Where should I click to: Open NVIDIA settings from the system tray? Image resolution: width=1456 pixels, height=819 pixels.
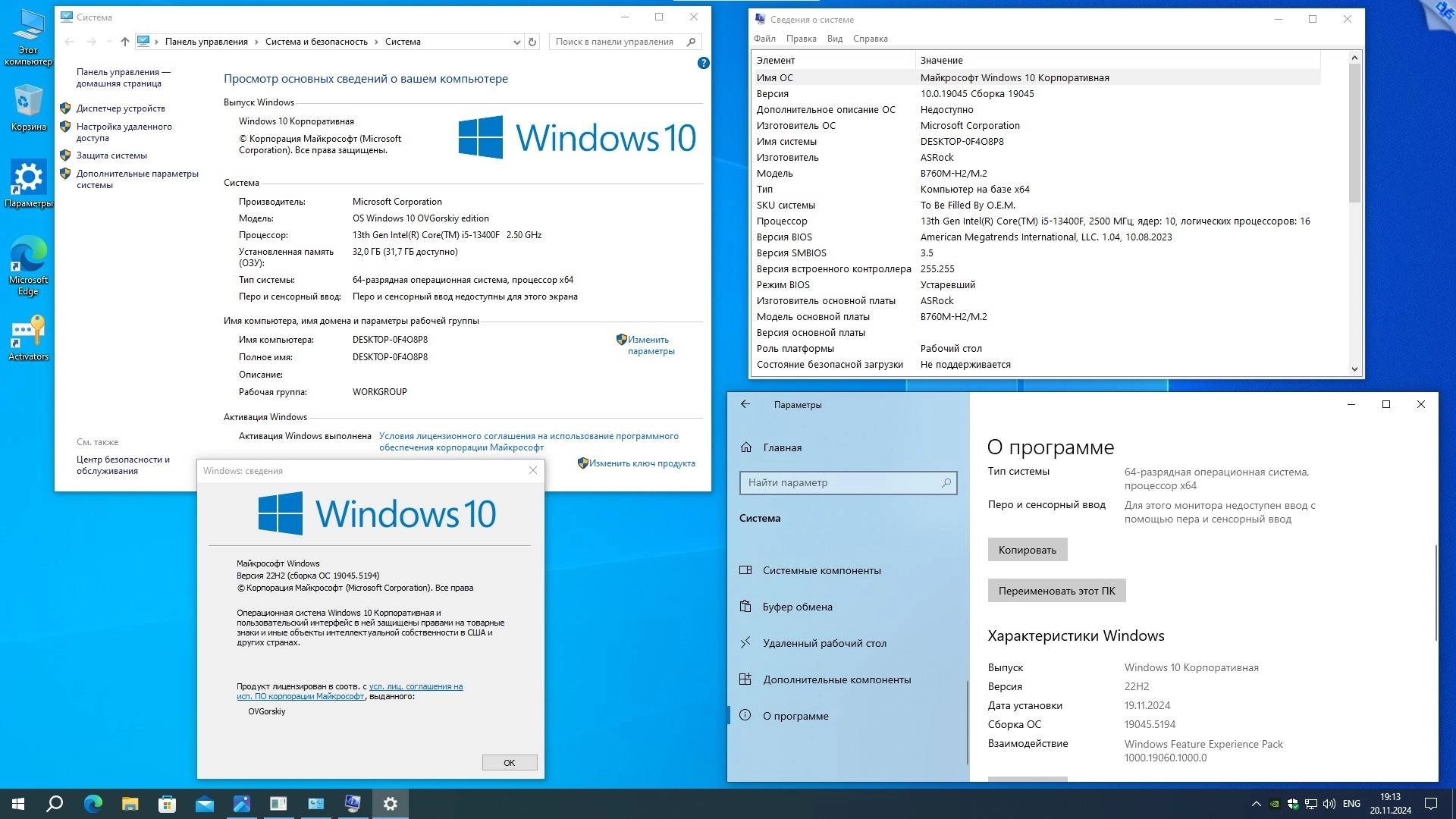(1274, 804)
